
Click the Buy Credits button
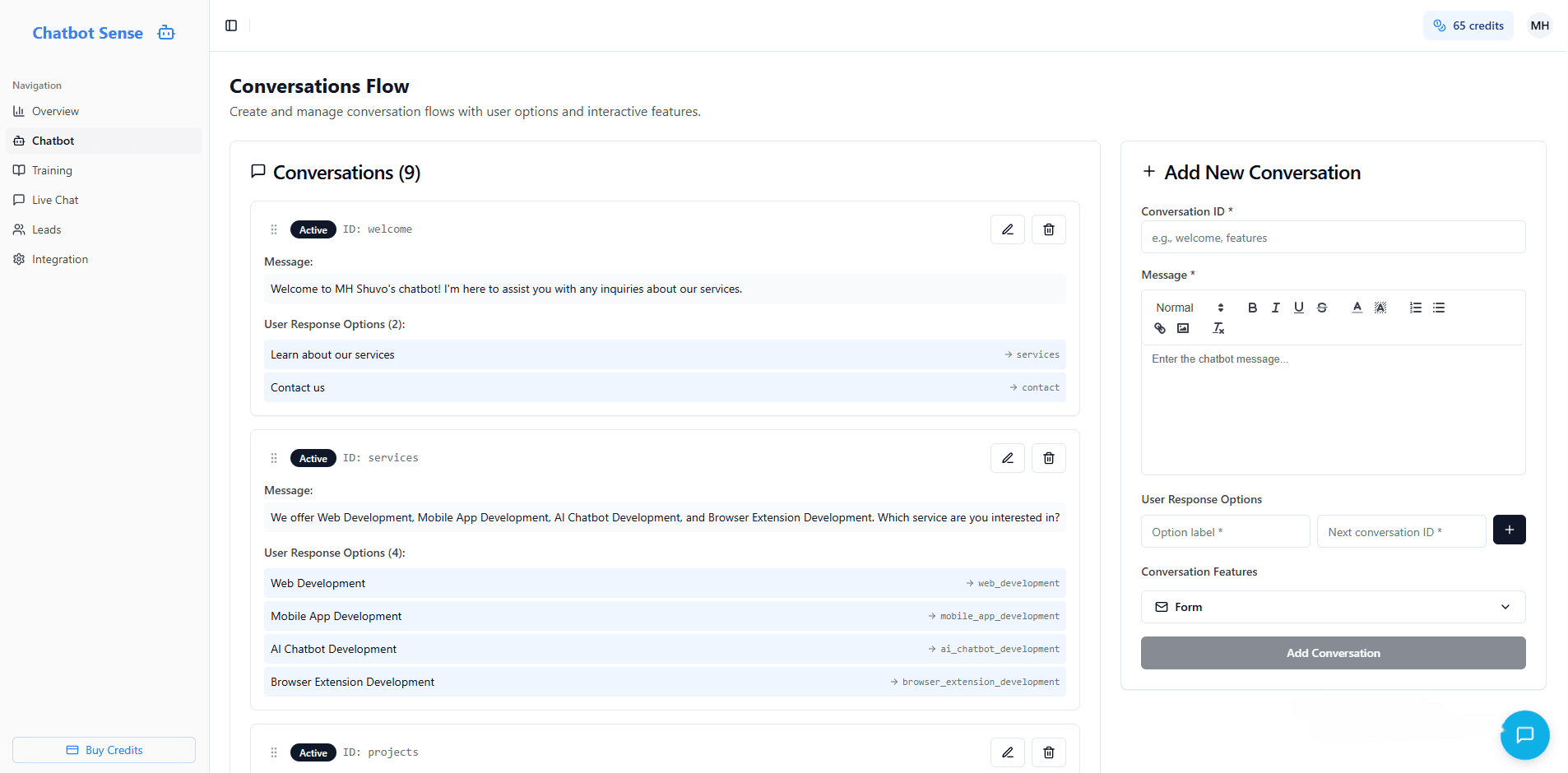tap(104, 750)
